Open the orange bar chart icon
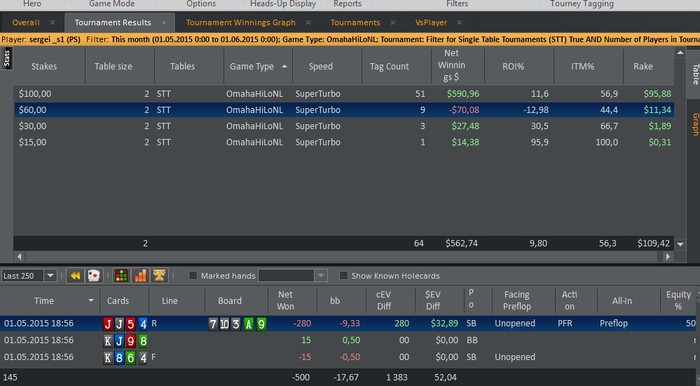The height and width of the screenshot is (386, 700). click(140, 276)
